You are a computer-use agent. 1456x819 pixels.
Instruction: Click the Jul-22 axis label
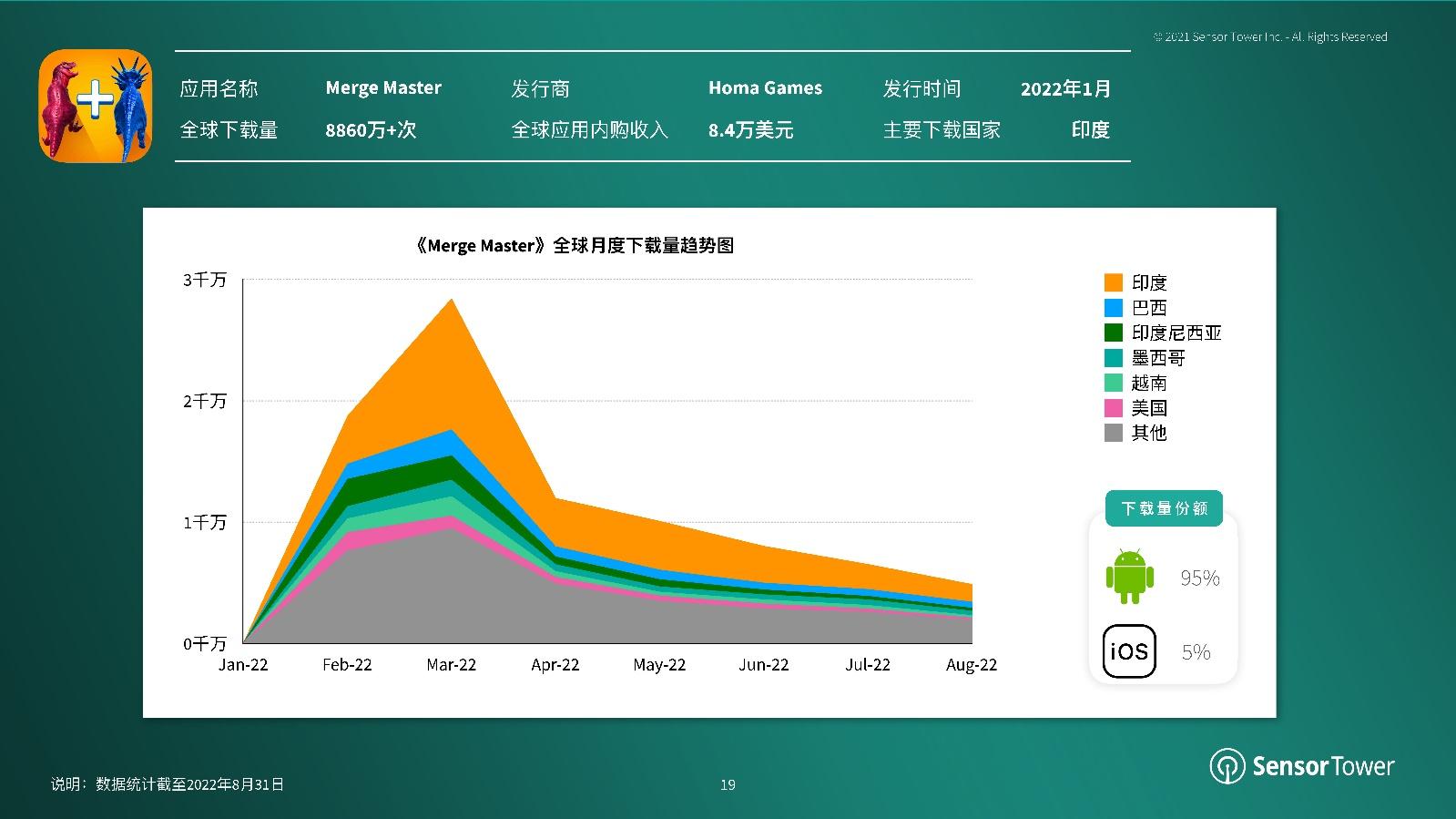[868, 665]
